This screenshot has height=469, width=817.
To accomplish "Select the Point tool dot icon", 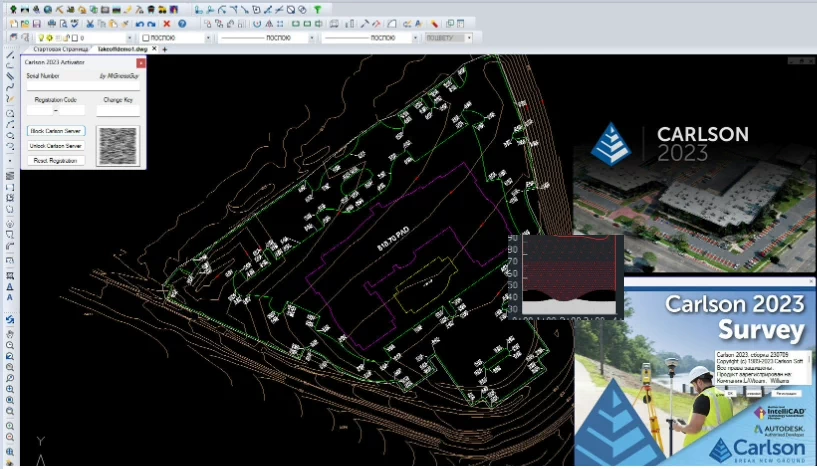I will [10, 161].
